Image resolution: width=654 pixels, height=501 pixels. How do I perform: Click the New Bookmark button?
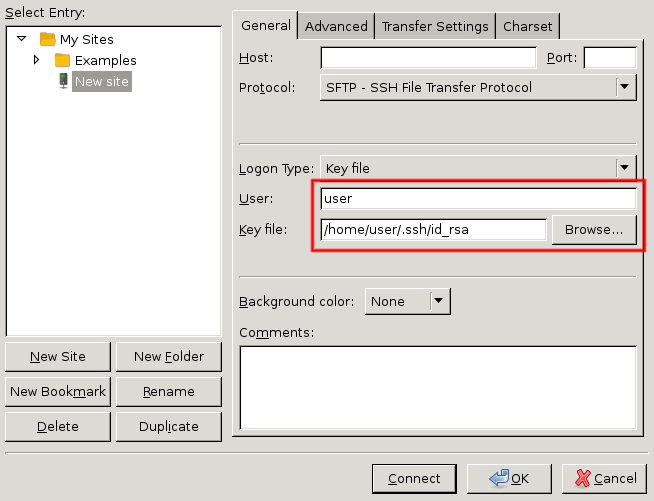point(58,392)
